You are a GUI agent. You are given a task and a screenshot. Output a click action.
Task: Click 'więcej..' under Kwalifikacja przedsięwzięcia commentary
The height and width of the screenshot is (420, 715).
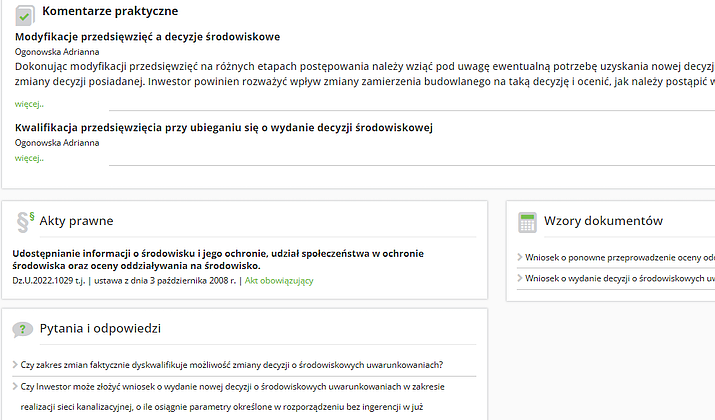coord(29,158)
